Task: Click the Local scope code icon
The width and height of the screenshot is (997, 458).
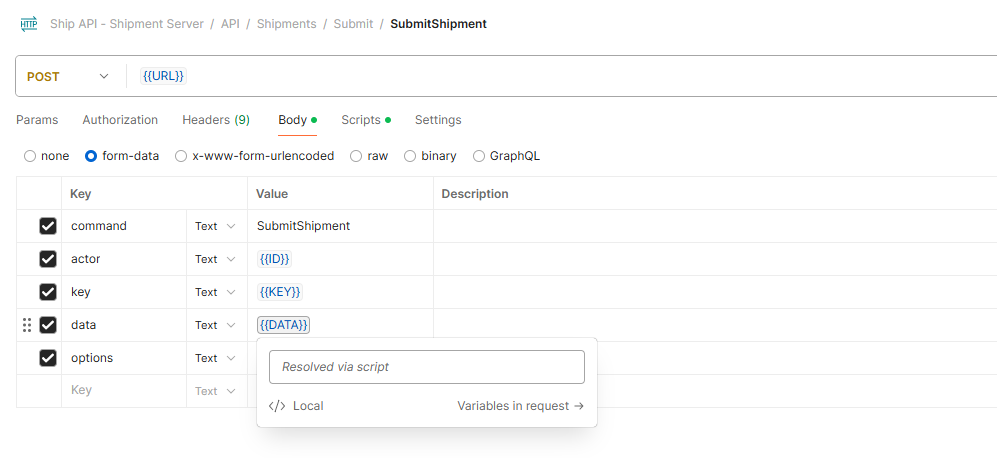Action: pos(277,406)
